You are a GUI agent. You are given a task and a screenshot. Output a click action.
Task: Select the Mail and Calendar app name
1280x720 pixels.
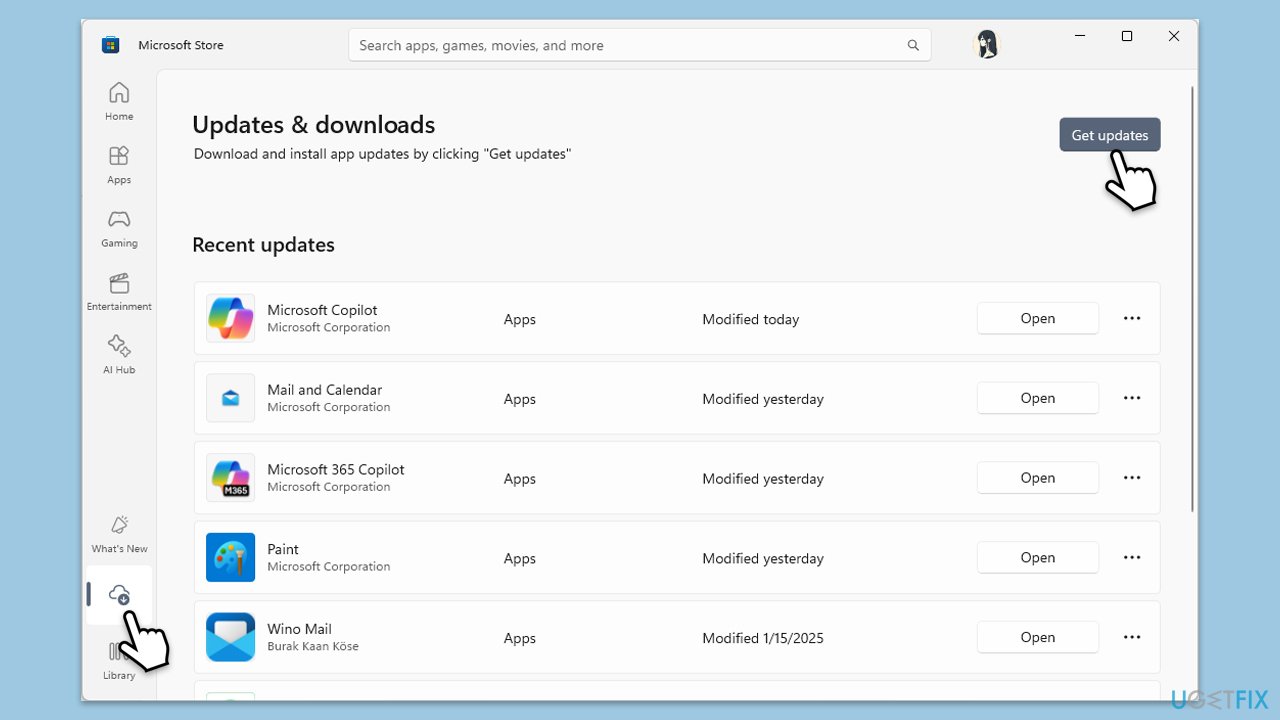click(x=324, y=390)
